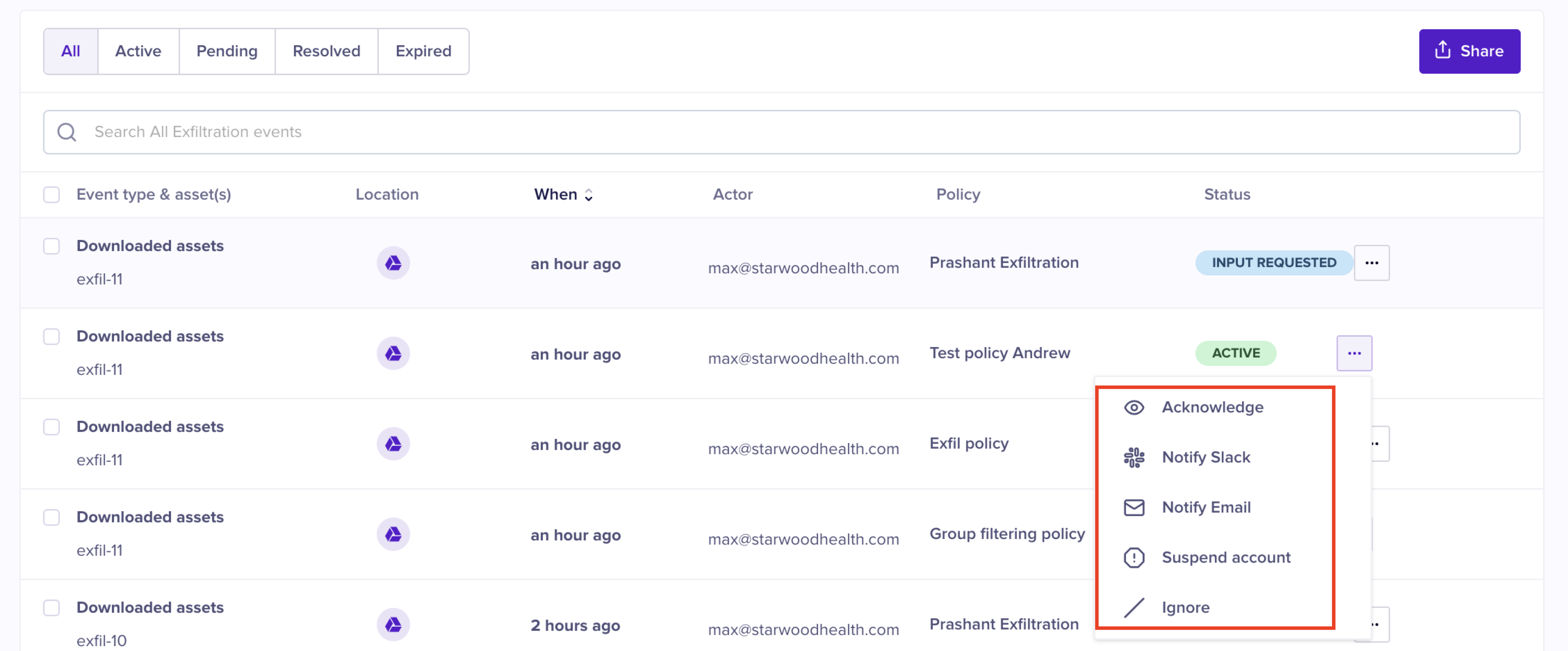Switch to the Pending tab

tap(227, 51)
